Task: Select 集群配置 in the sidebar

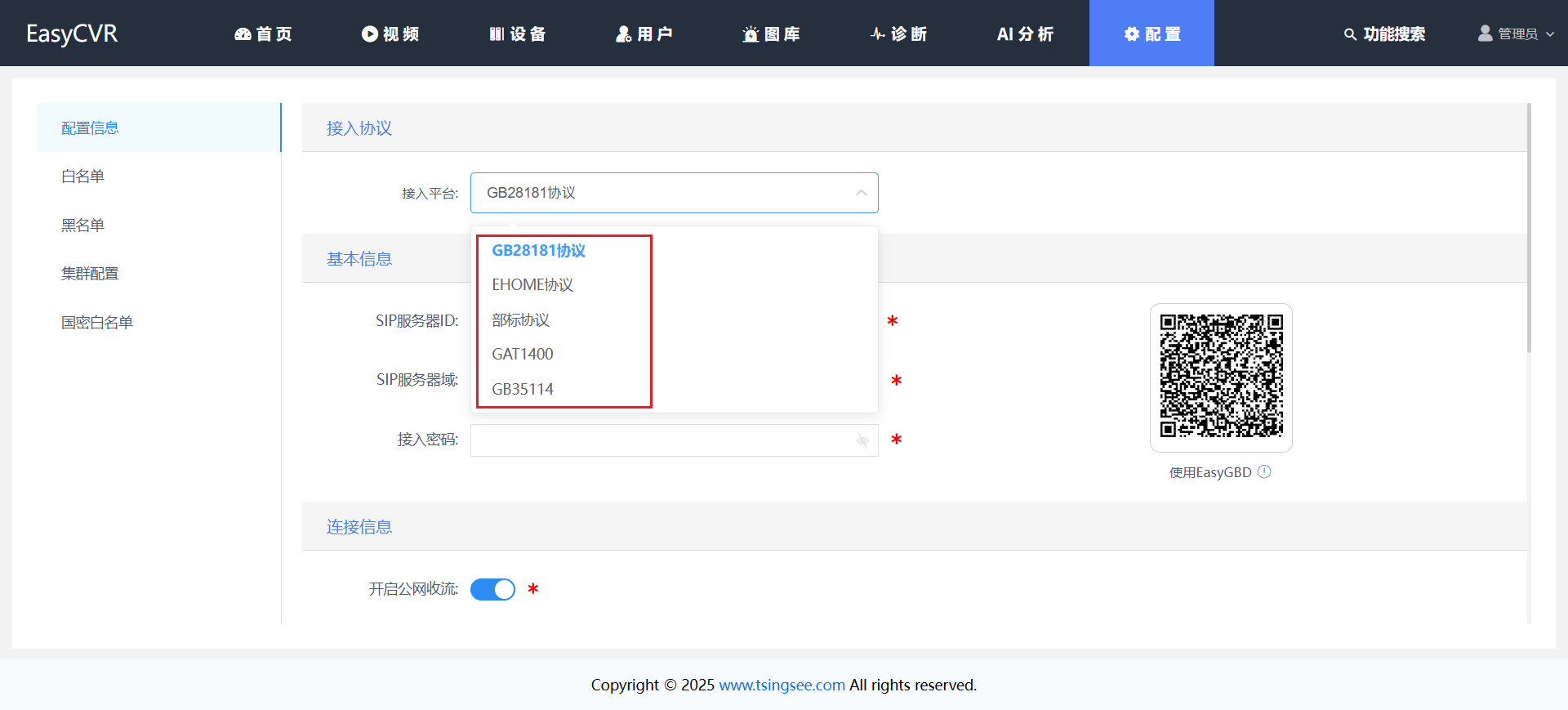Action: coord(159,274)
